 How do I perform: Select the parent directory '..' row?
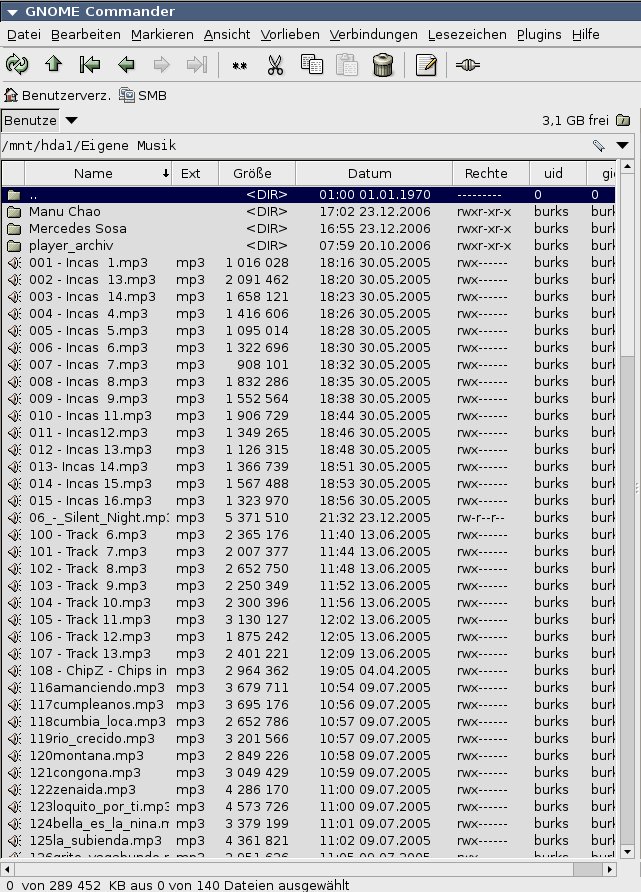(308, 195)
